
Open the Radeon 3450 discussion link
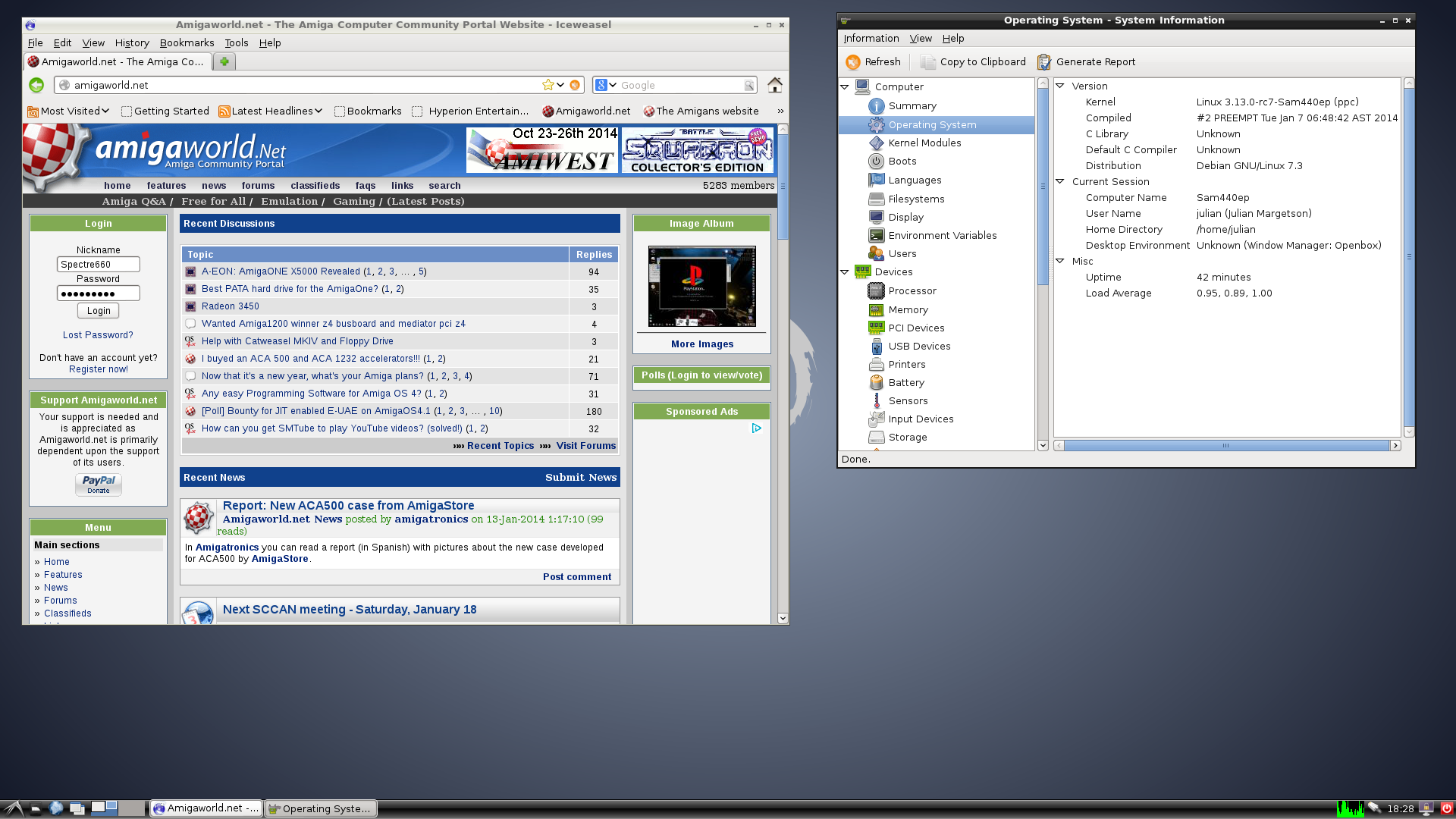point(230,306)
